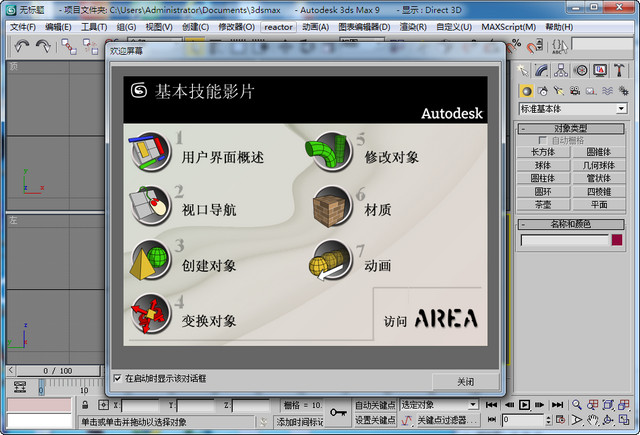Click the Undo arrow in the toolbar

21,46
